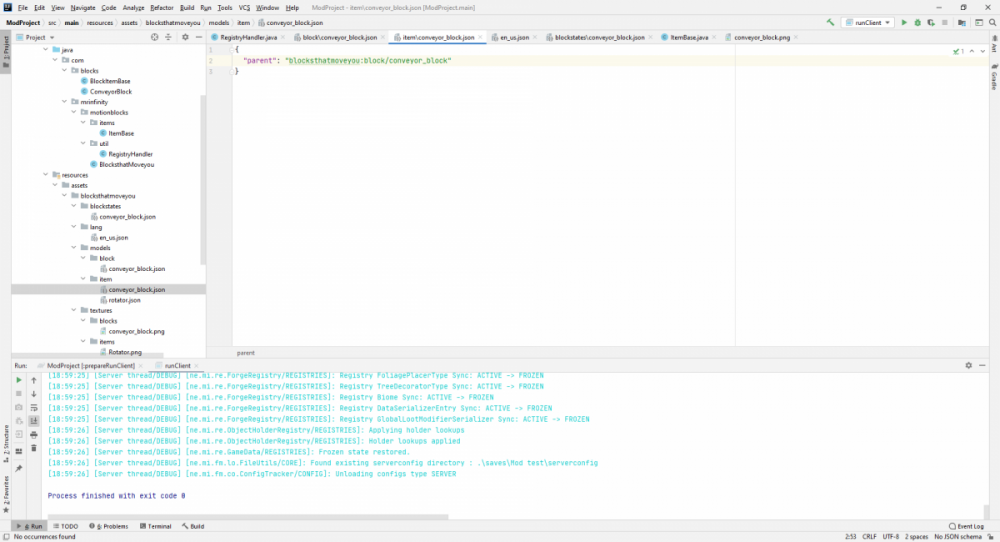
Task: Click the run anything window icon in the top toolbar
Action: click(978, 22)
